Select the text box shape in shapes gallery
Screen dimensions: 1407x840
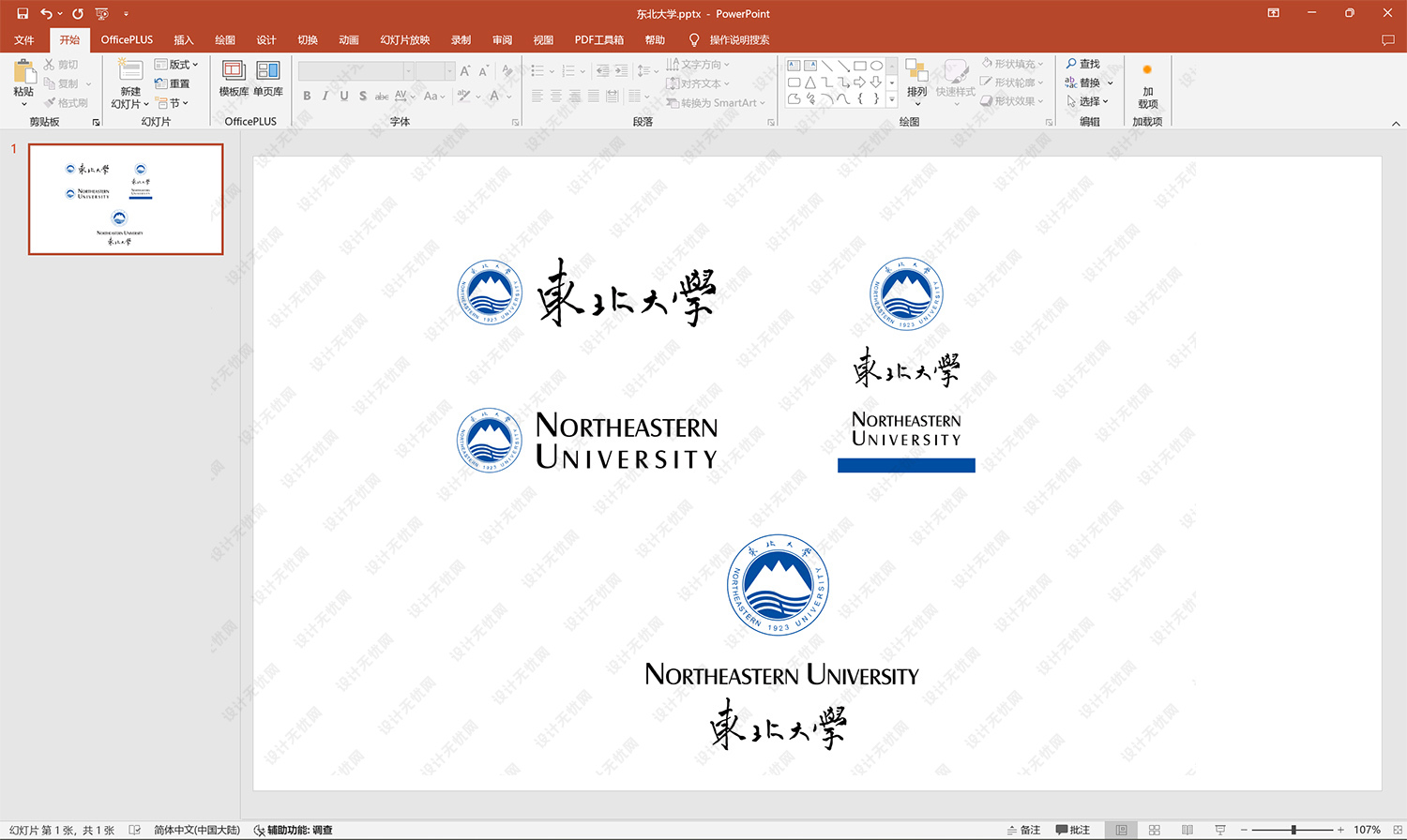[794, 66]
